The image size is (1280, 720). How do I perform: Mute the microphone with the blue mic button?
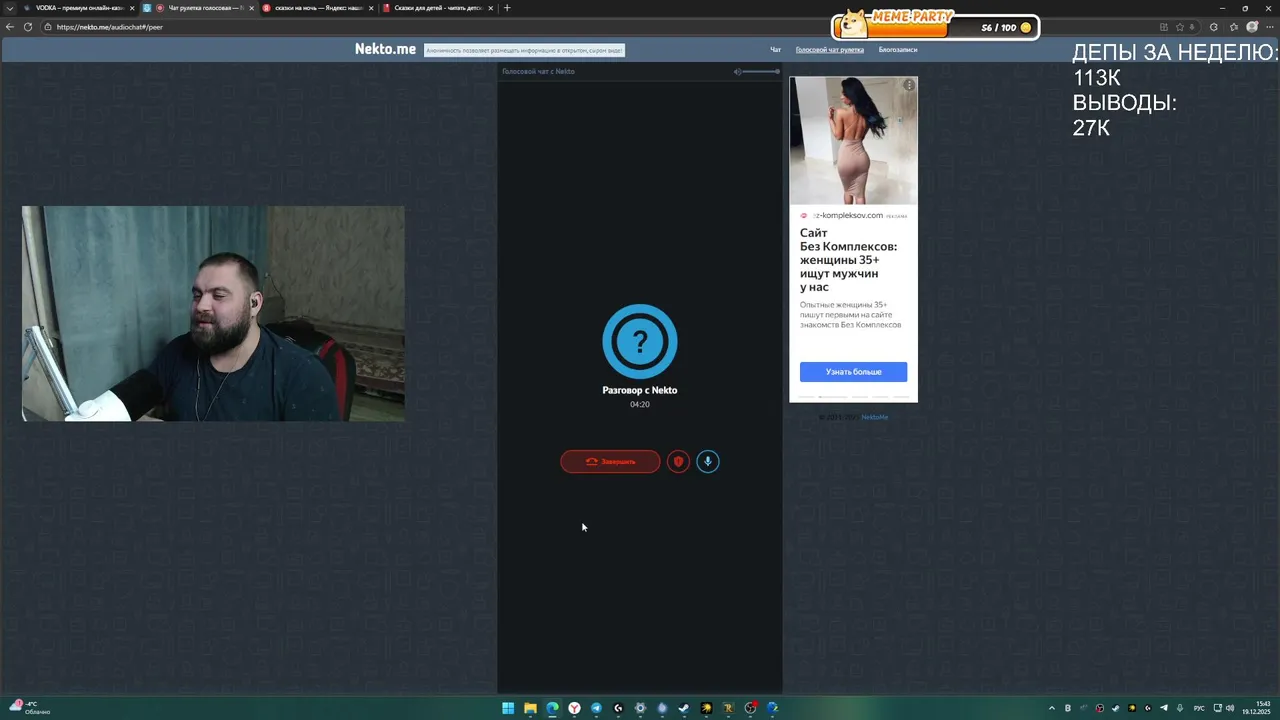pos(708,461)
